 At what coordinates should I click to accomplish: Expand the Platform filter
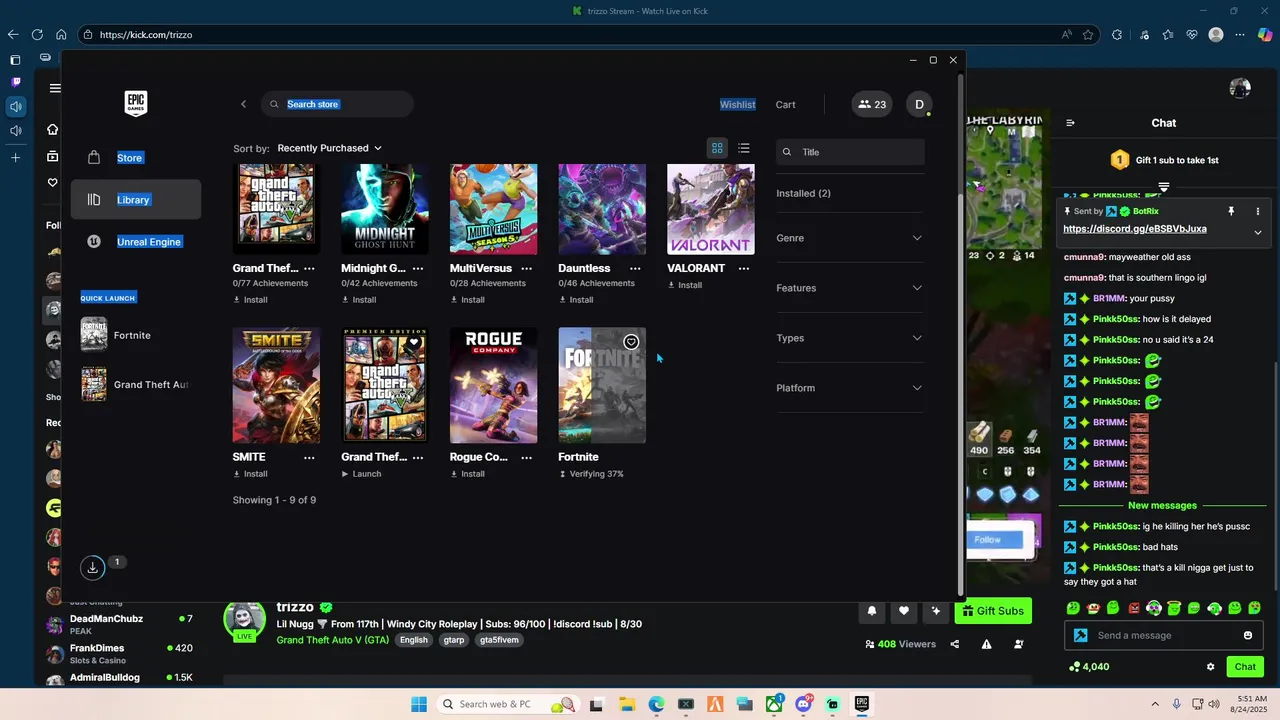(x=849, y=388)
